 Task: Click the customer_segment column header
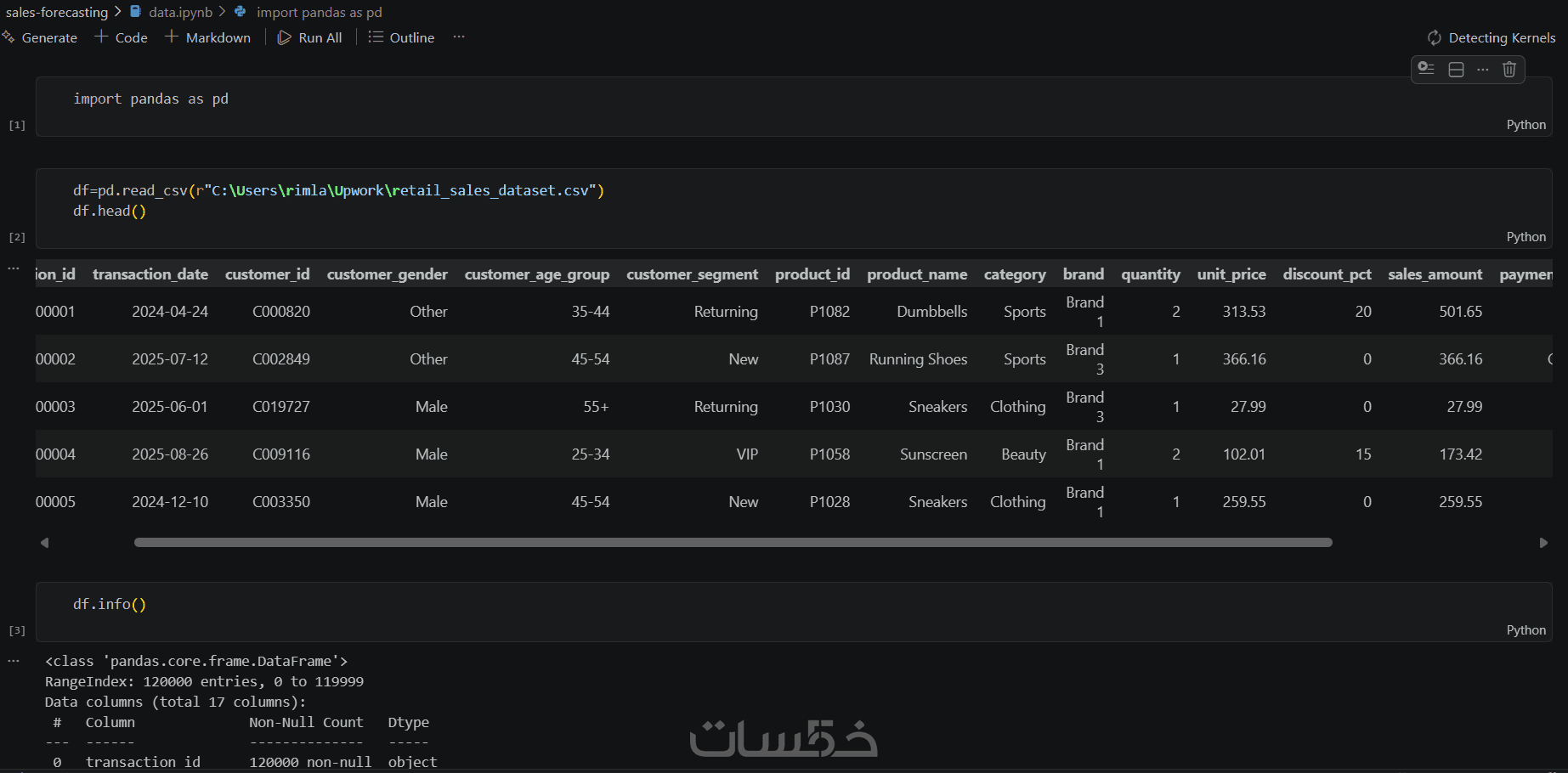click(693, 274)
